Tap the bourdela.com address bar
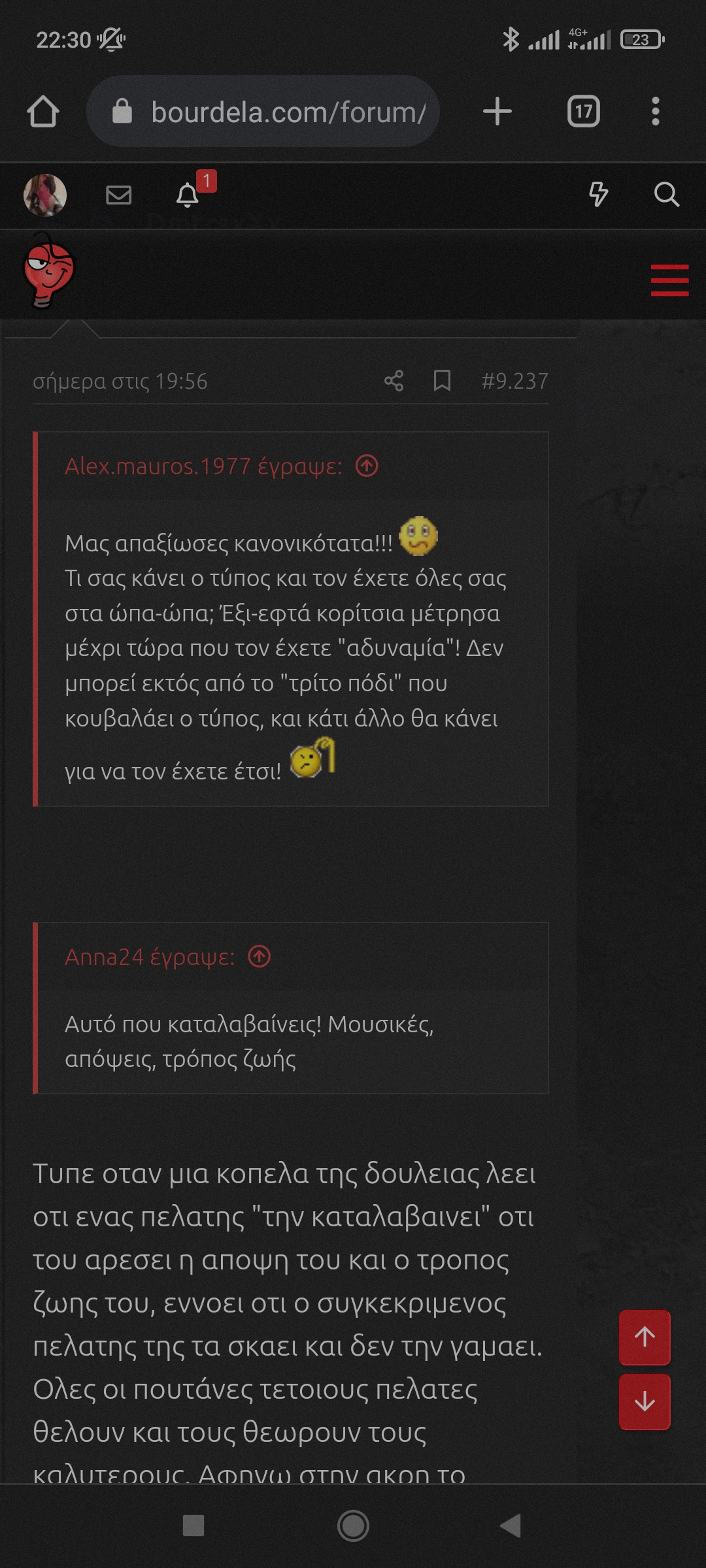 coord(275,112)
